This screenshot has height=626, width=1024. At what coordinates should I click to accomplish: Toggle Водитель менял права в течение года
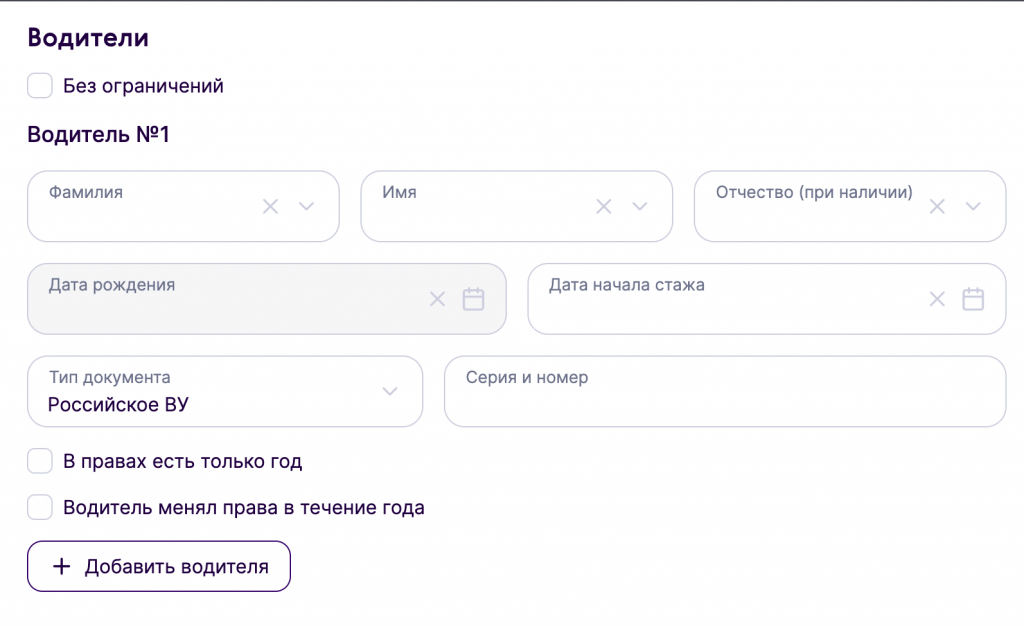[40, 508]
